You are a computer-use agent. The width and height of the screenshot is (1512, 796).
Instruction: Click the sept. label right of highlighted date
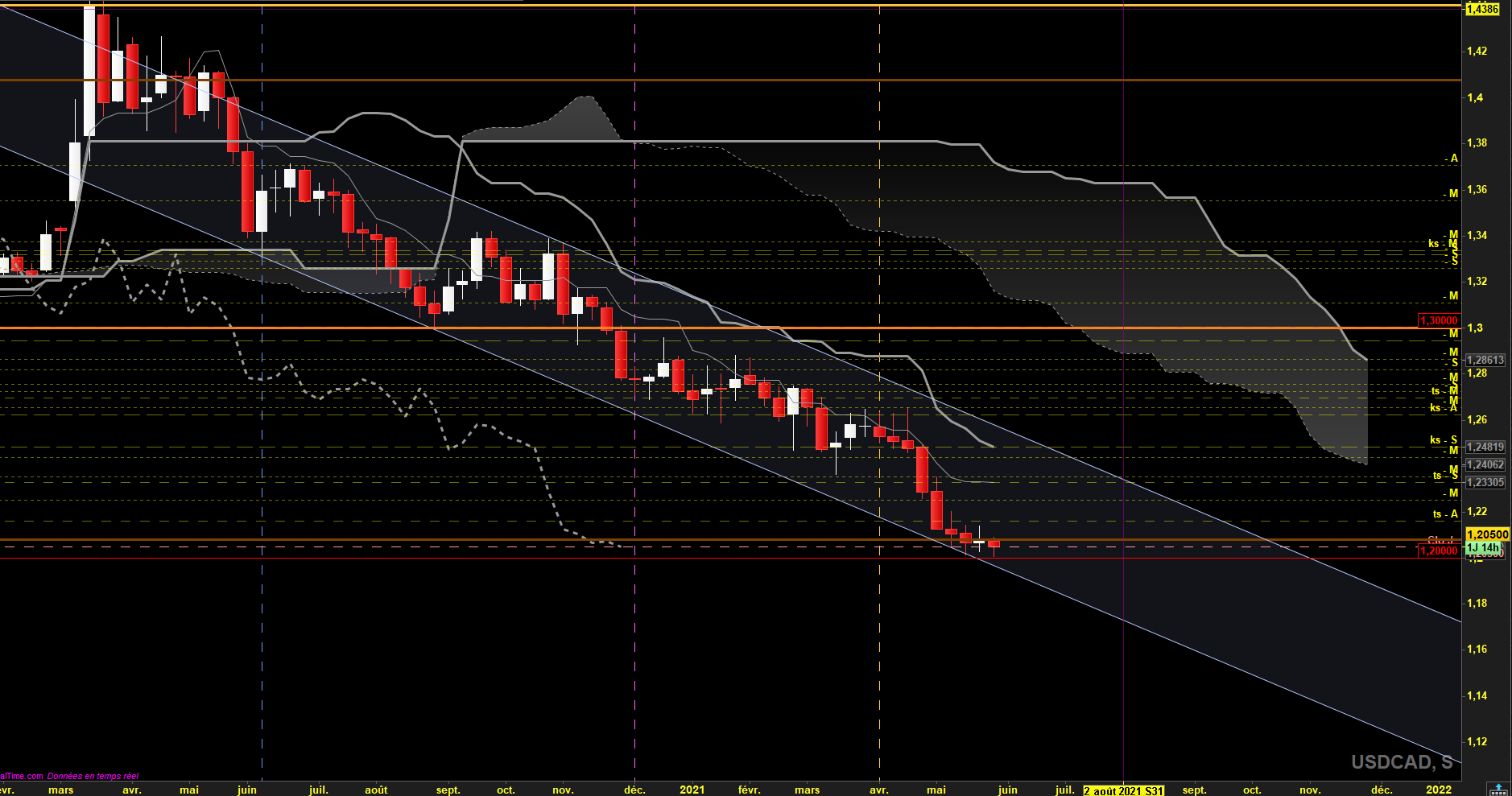pos(1194,790)
